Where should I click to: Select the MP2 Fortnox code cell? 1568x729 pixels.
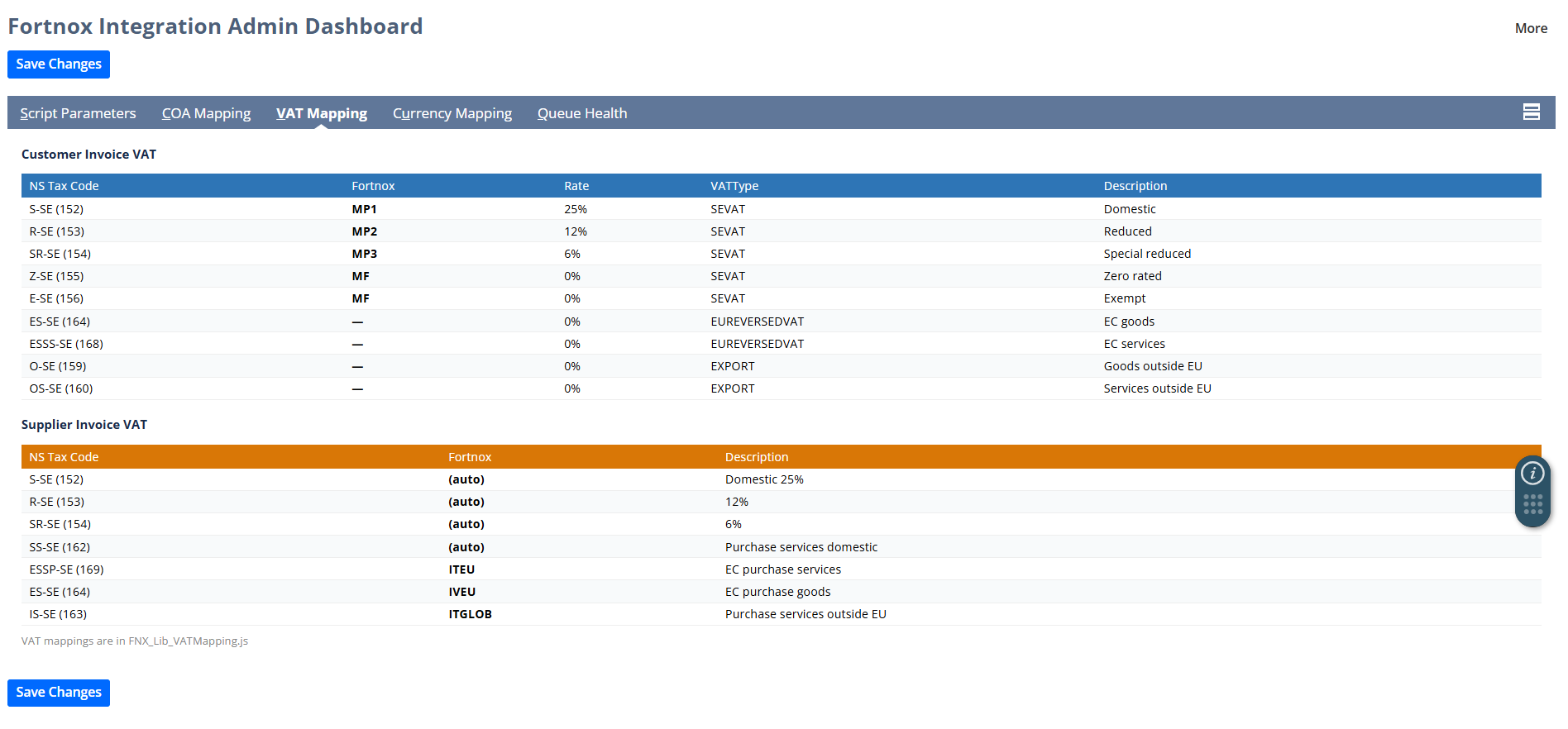point(364,231)
